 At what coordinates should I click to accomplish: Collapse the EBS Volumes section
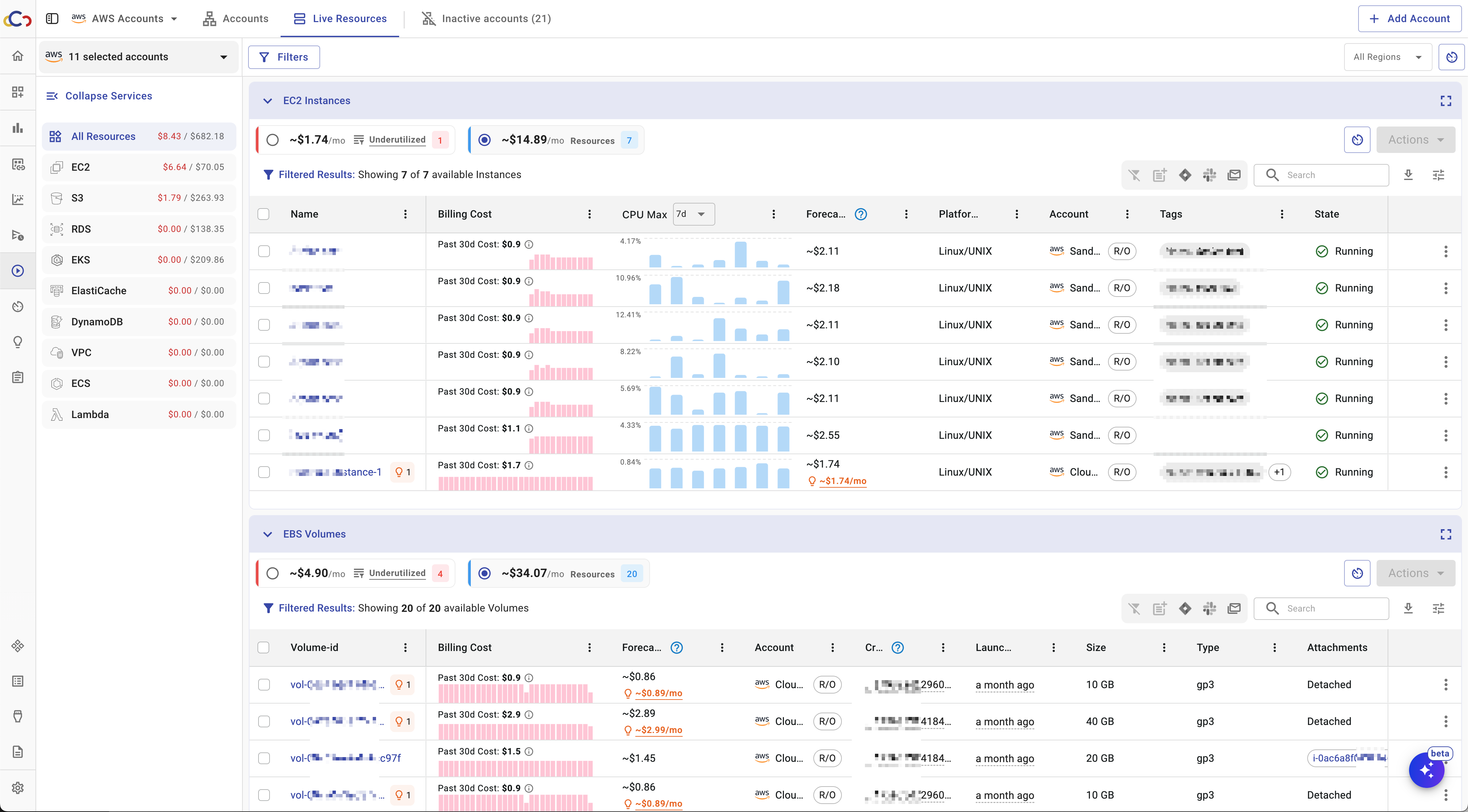(x=267, y=535)
